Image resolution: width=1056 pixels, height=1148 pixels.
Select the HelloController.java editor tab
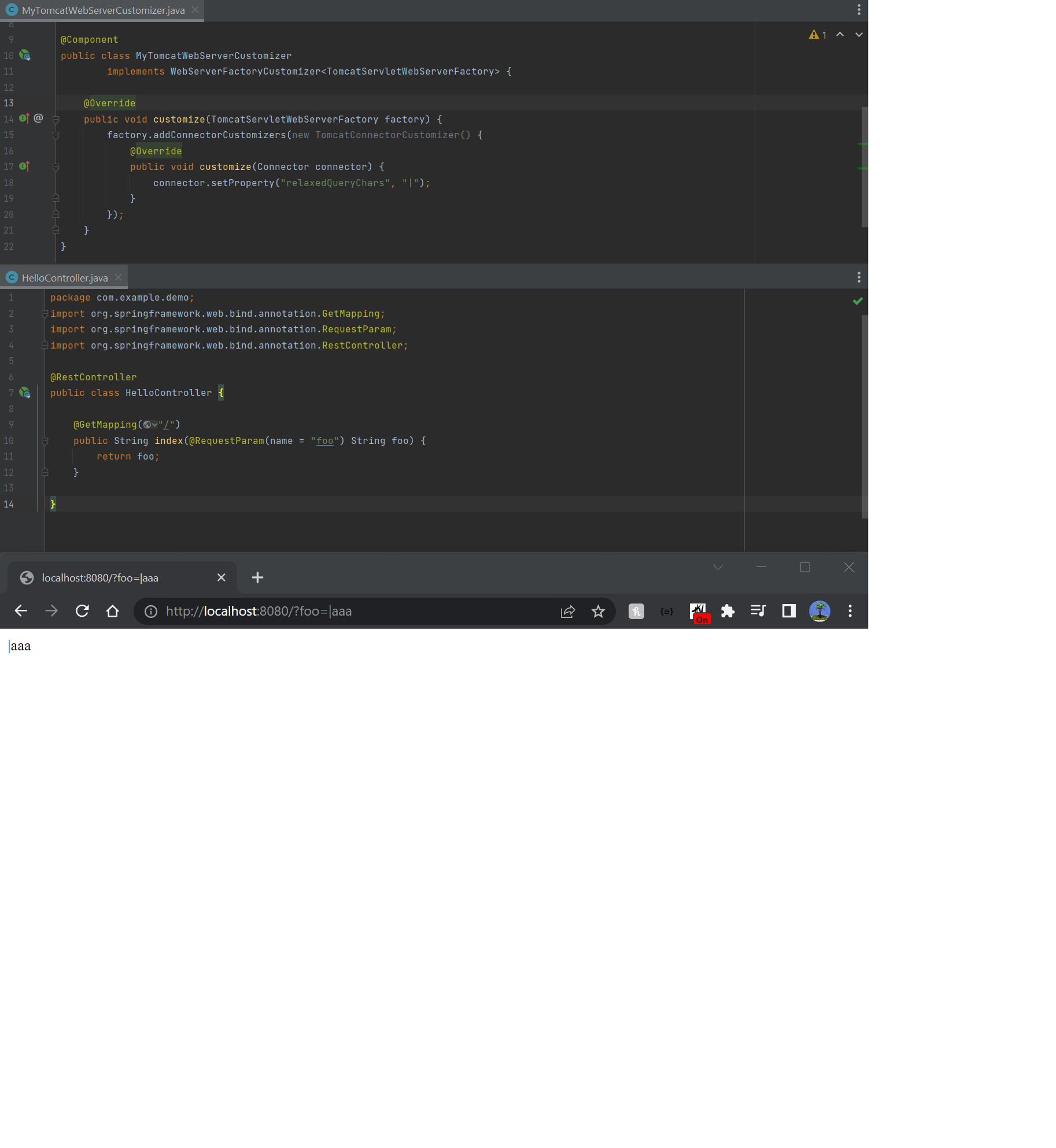(x=64, y=277)
